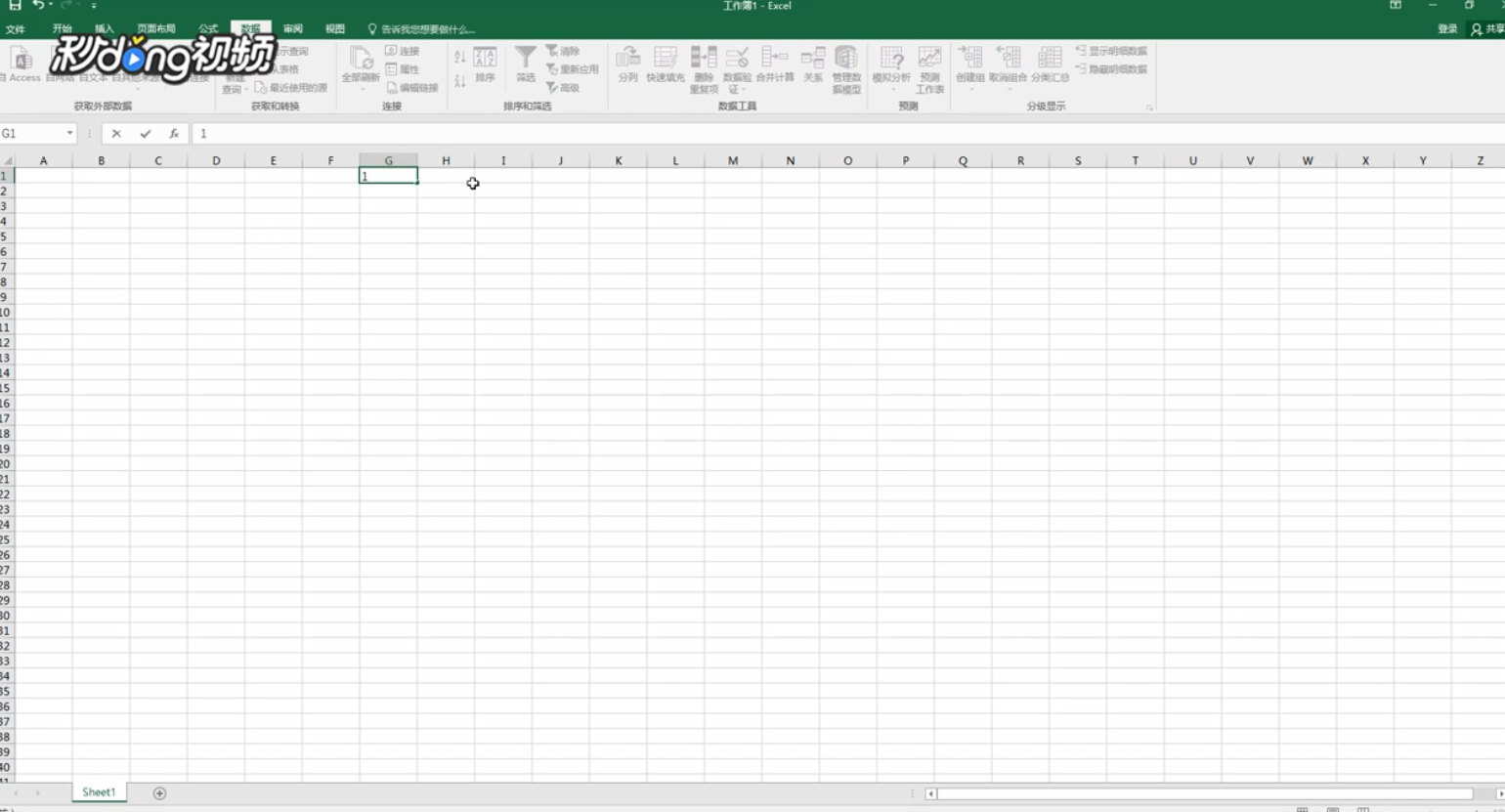The width and height of the screenshot is (1505, 812).
Task: Select column M header
Action: pyautogui.click(x=733, y=161)
